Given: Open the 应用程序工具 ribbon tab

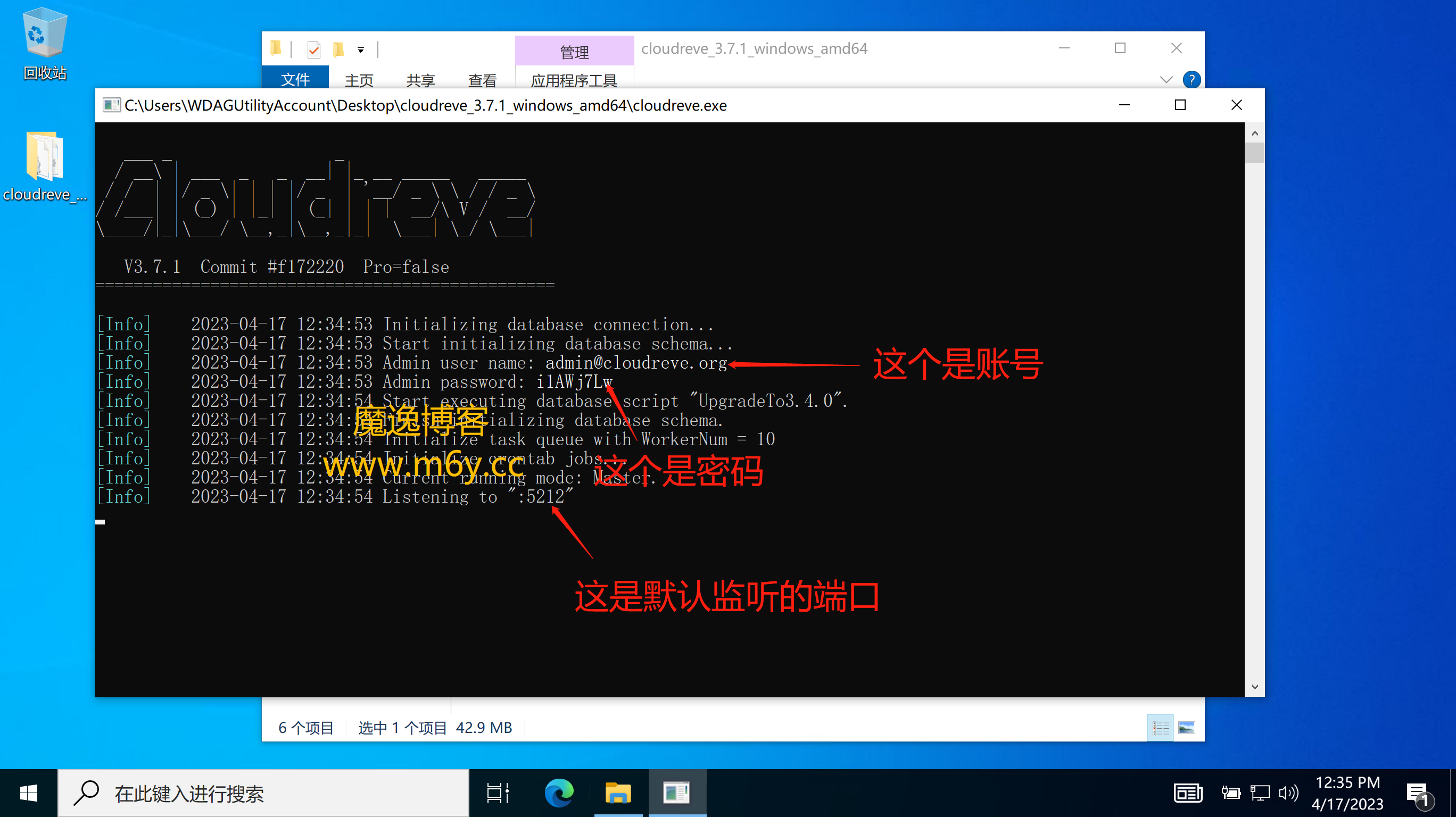Looking at the screenshot, I should [x=574, y=80].
